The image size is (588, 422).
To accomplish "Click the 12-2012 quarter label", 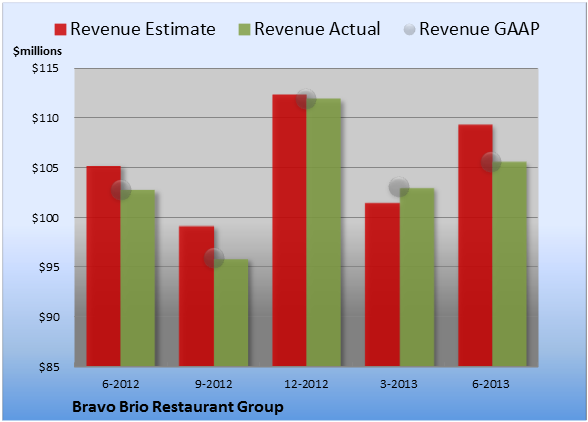I will coord(306,384).
